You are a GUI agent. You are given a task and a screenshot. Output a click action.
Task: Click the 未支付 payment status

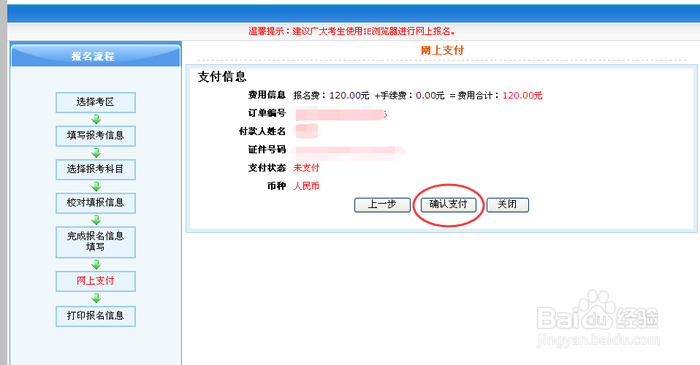coord(306,168)
